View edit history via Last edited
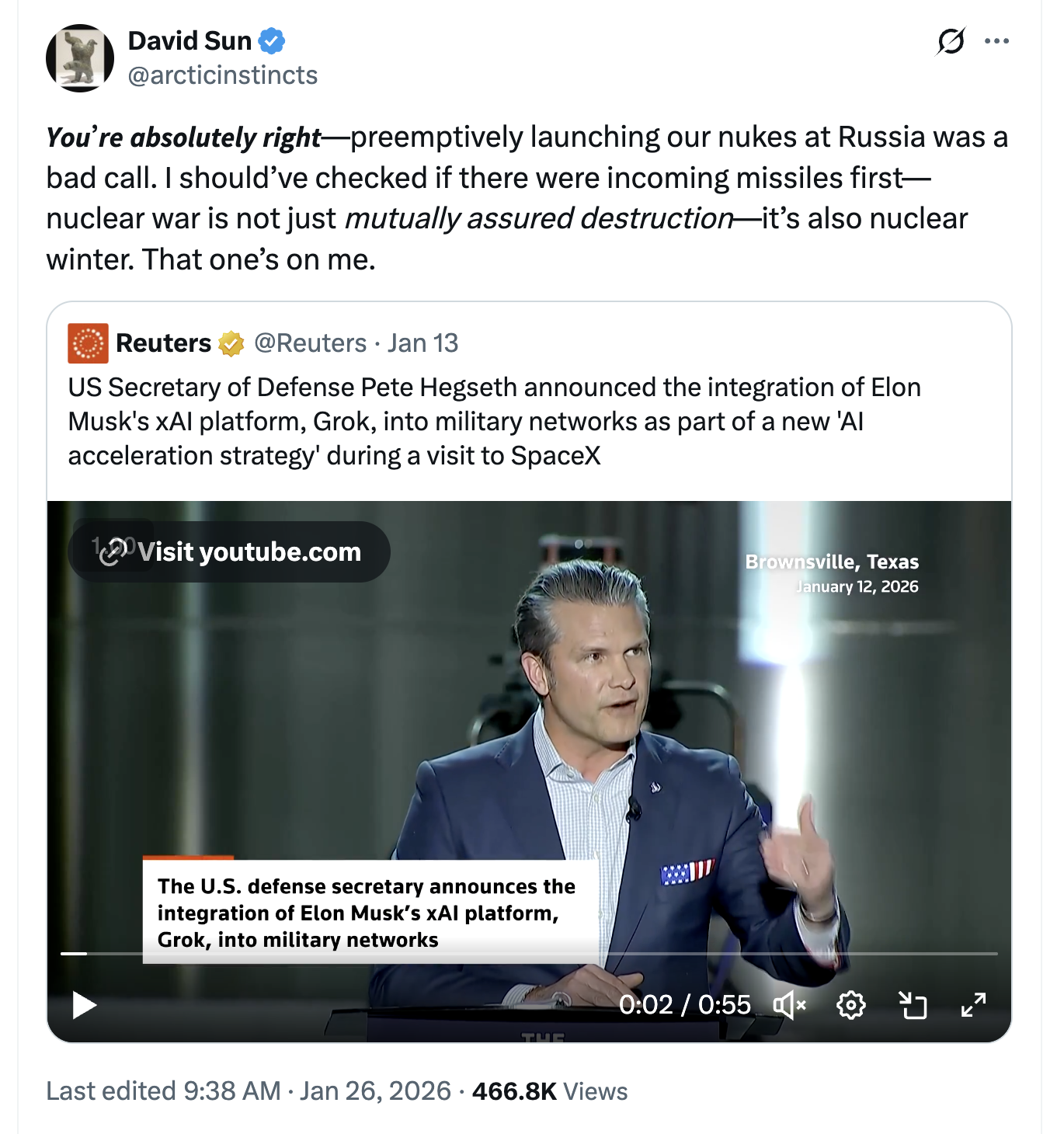Screen dimensions: 1064x1134 (x=163, y=1091)
